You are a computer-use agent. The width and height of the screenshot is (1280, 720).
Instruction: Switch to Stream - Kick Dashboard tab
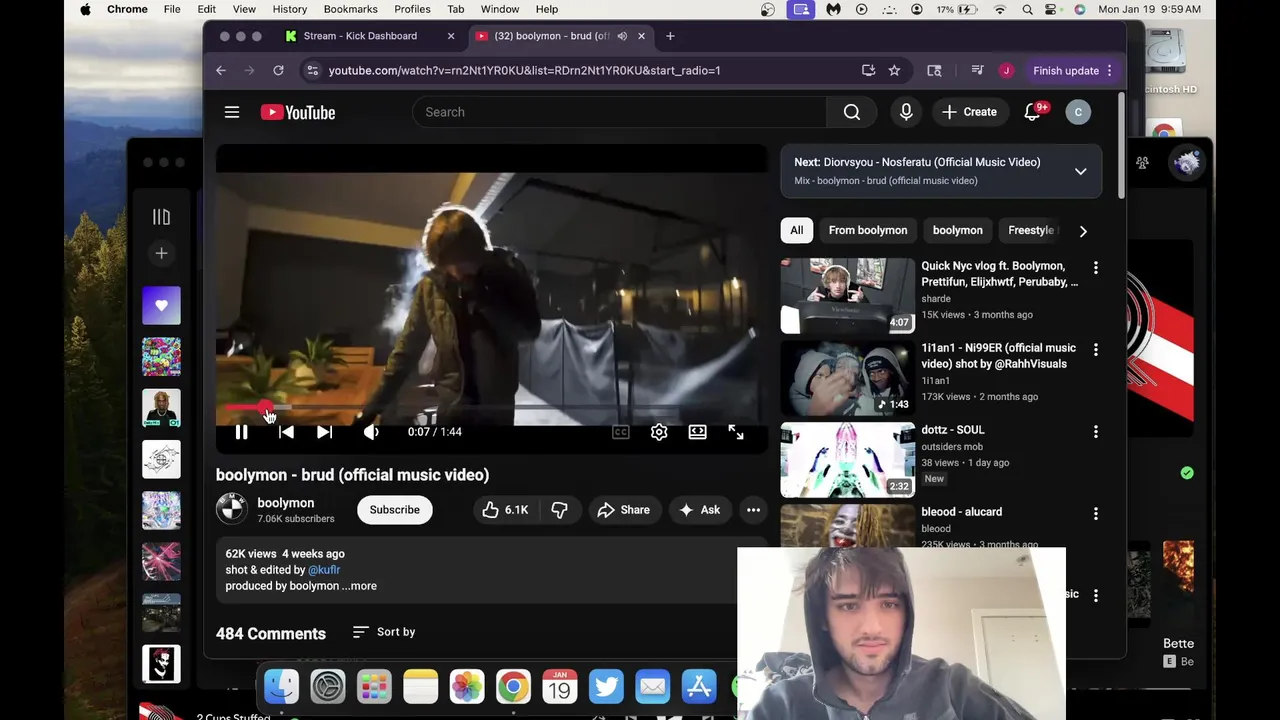pyautogui.click(x=361, y=36)
